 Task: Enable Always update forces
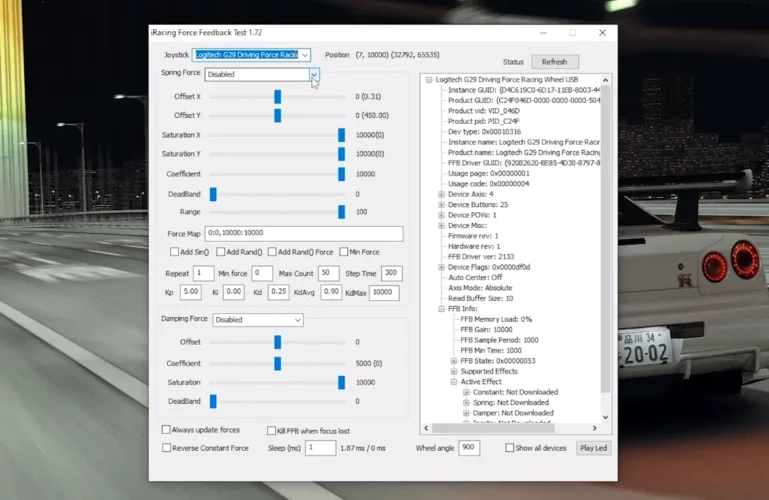[x=167, y=430]
